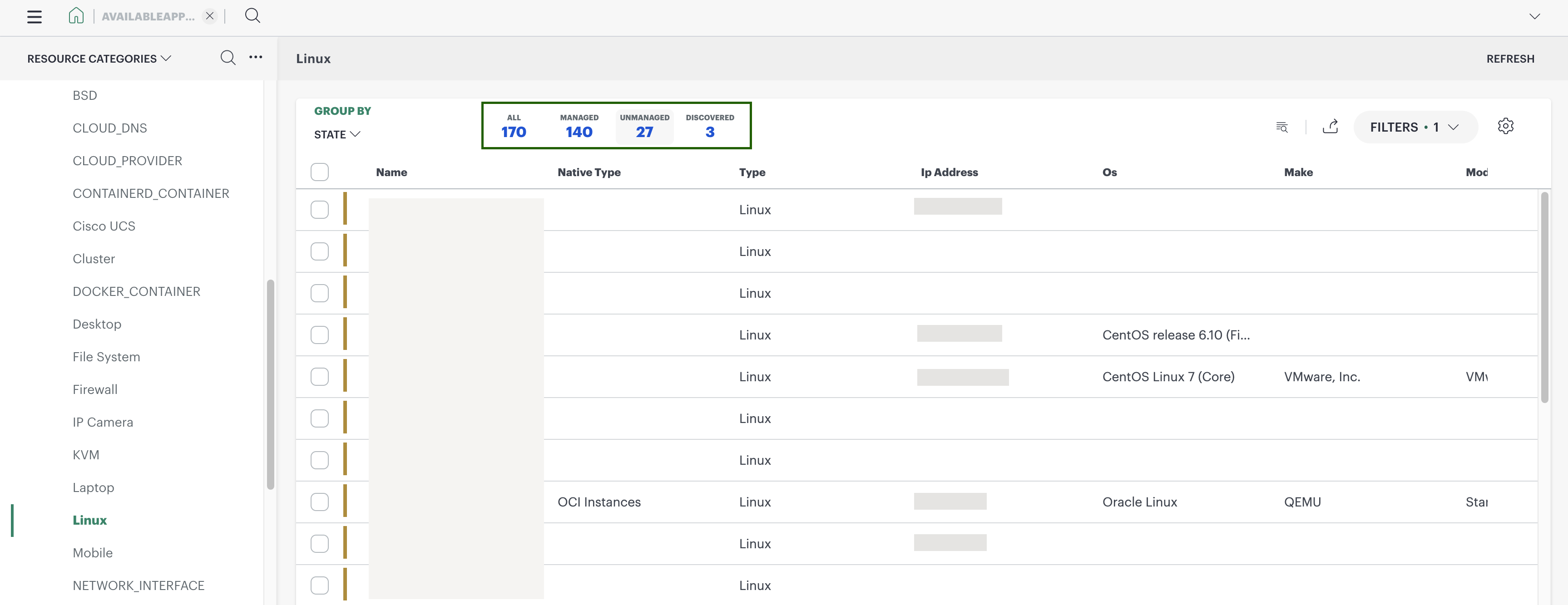
Task: Open the hamburger navigation menu
Action: click(x=35, y=16)
